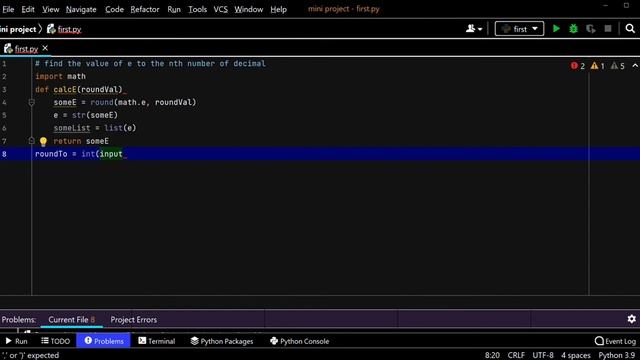Click the 8:20 cursor position indicator
Image resolution: width=640 pixels, height=360 pixels.
tap(492, 355)
